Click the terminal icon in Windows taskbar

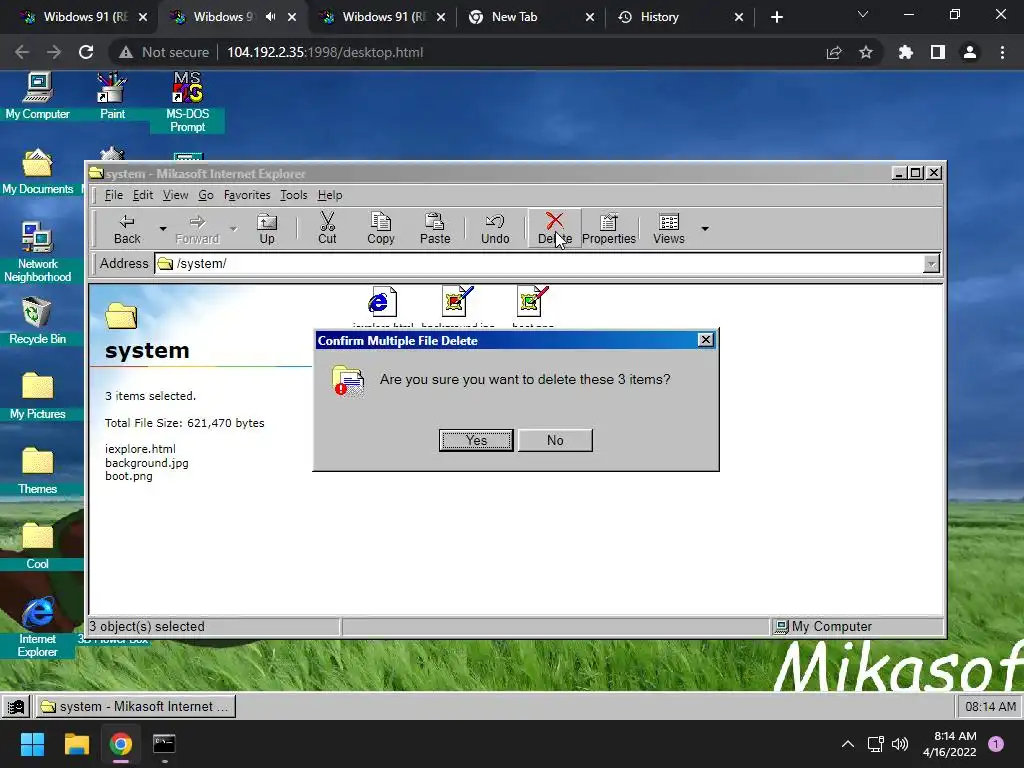pos(164,744)
